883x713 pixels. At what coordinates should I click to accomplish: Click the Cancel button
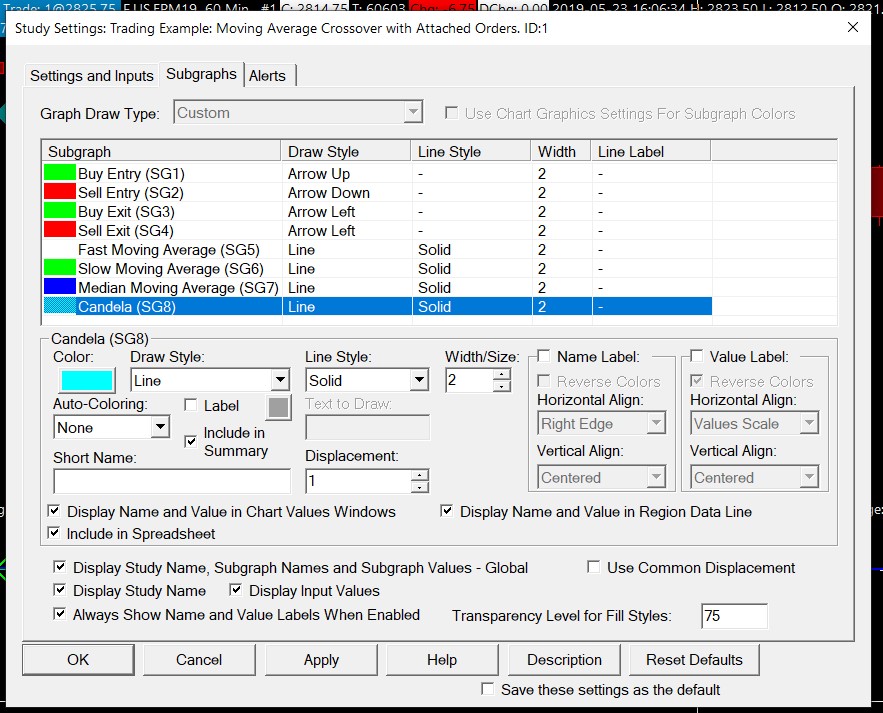[199, 659]
